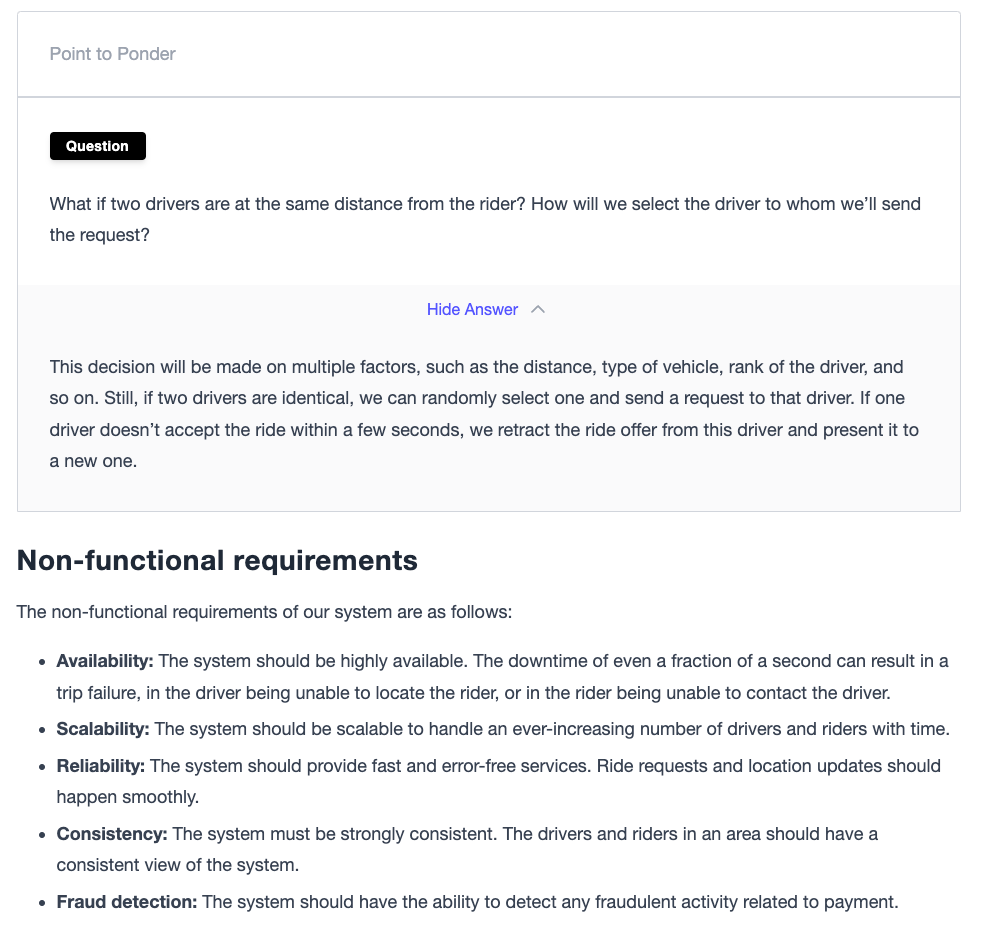
Task: Click the Hide Answer link
Action: click(472, 309)
